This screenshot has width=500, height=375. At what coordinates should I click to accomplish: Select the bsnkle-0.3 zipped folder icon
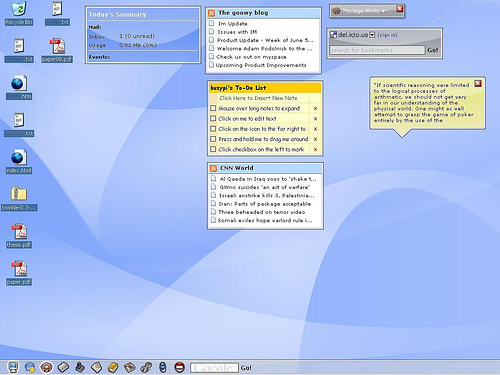pyautogui.click(x=19, y=199)
